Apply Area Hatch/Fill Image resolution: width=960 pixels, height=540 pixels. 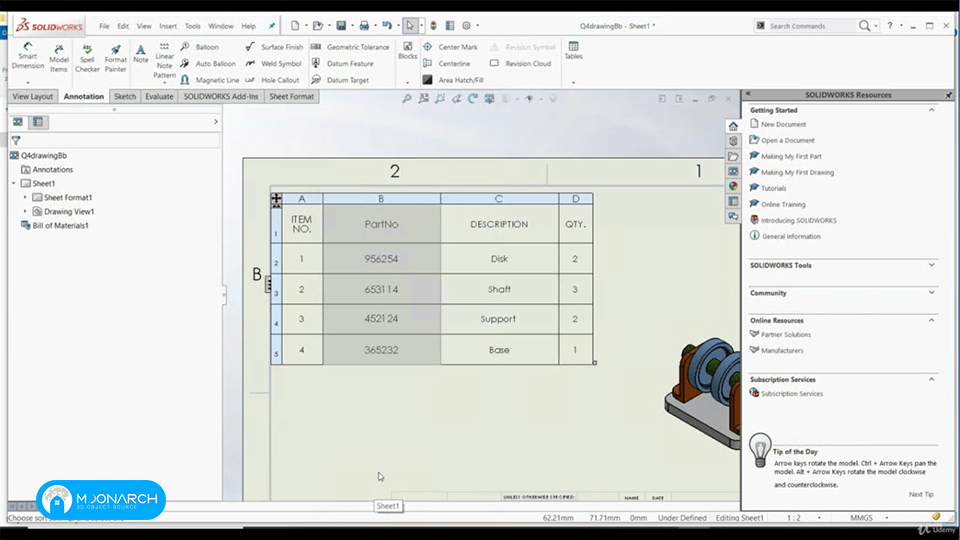tap(453, 80)
